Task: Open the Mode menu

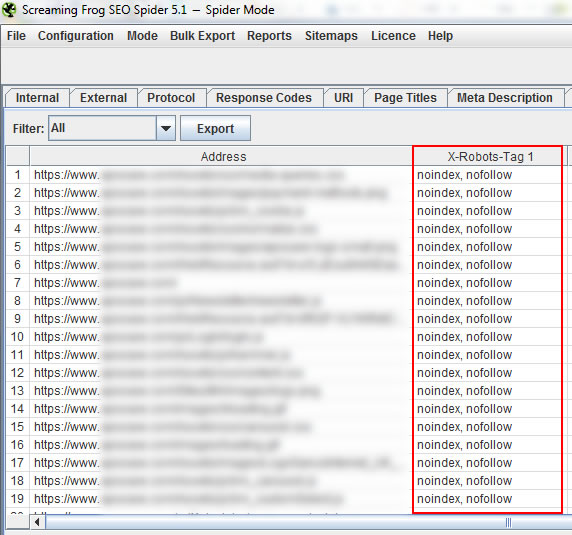Action: pos(142,36)
